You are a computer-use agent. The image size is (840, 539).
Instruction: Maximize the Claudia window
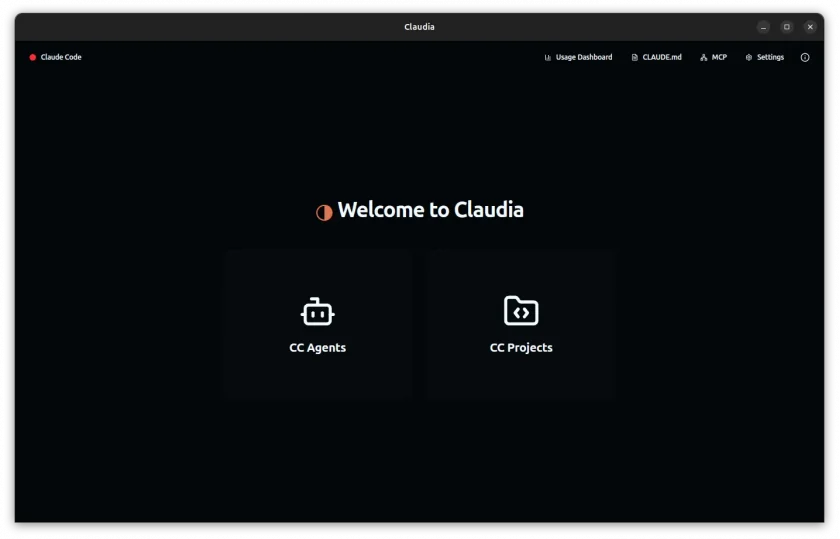786,27
